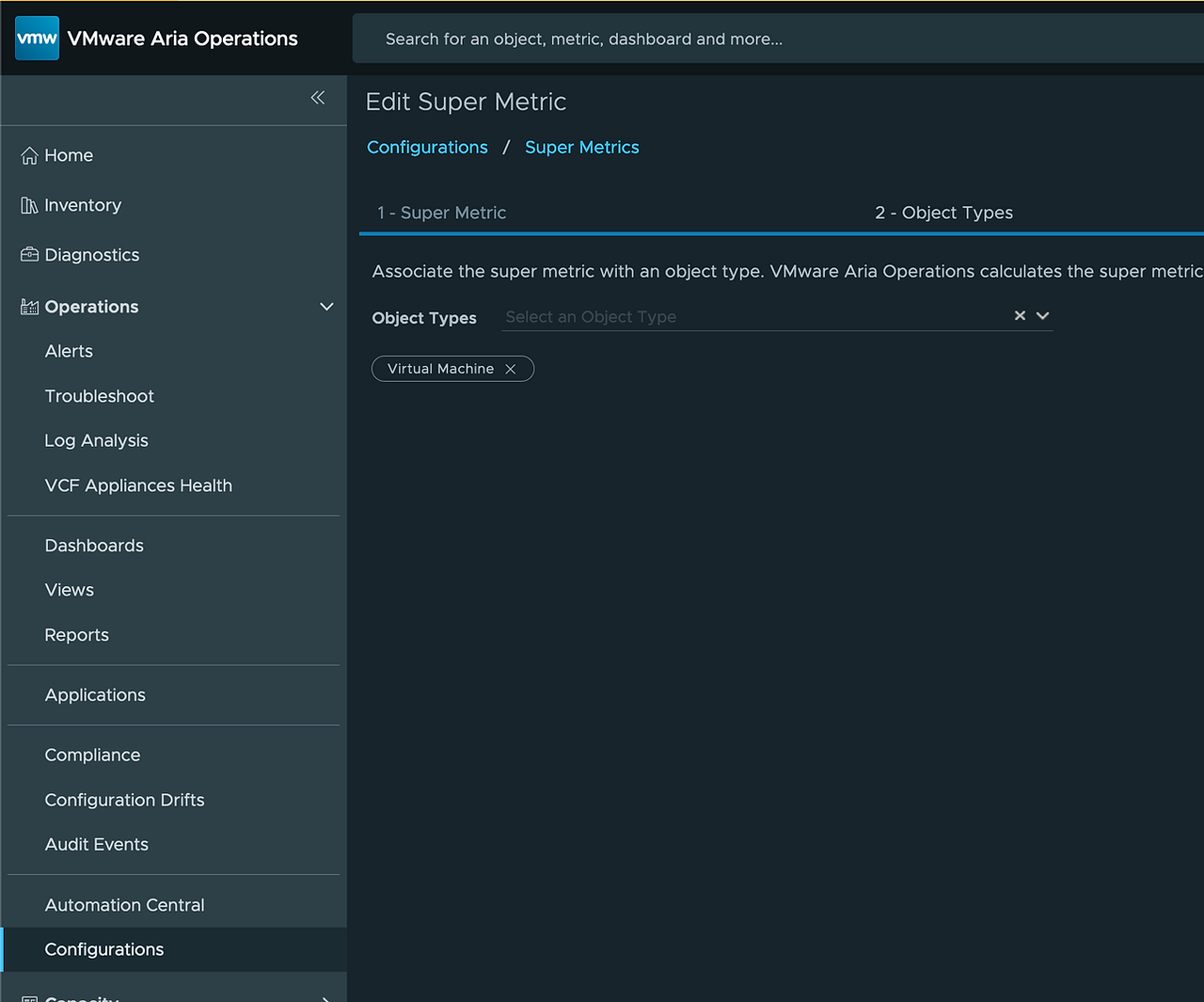Open Audit Events
The height and width of the screenshot is (1002, 1204).
pos(97,845)
